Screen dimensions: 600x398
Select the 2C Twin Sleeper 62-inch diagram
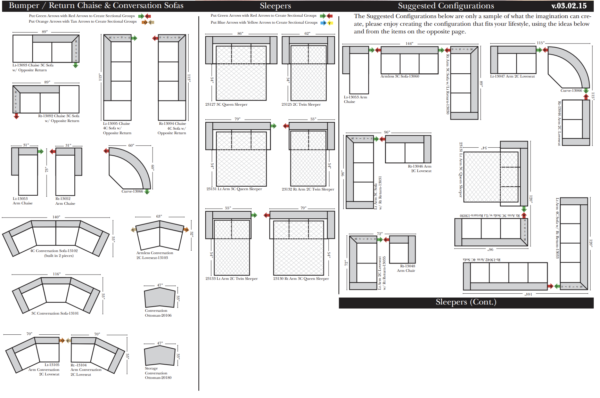pyautogui.click(x=308, y=69)
